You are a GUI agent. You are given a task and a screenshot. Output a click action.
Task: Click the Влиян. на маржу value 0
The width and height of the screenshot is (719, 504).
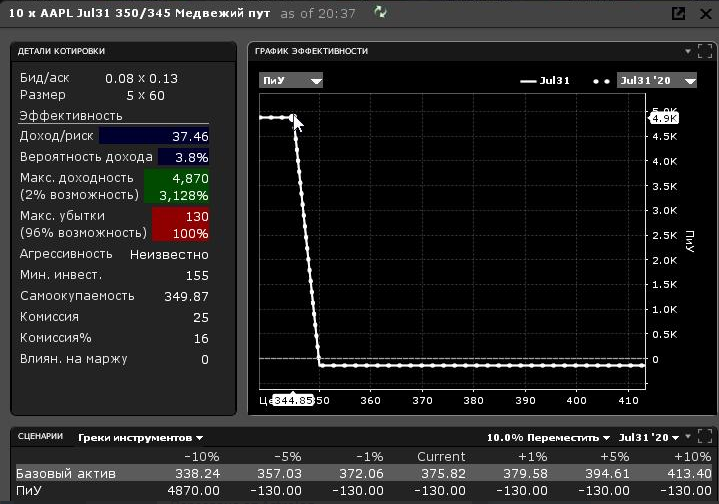[x=205, y=360]
